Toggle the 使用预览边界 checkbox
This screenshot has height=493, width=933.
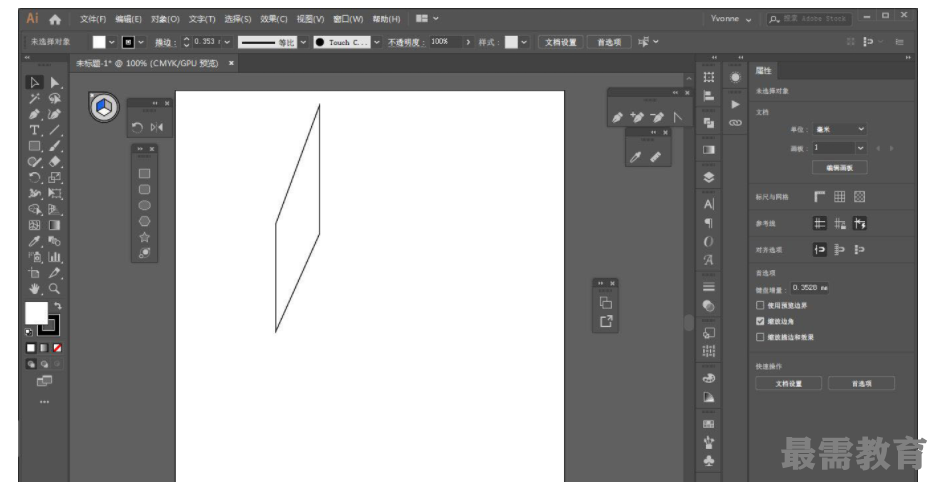760,305
